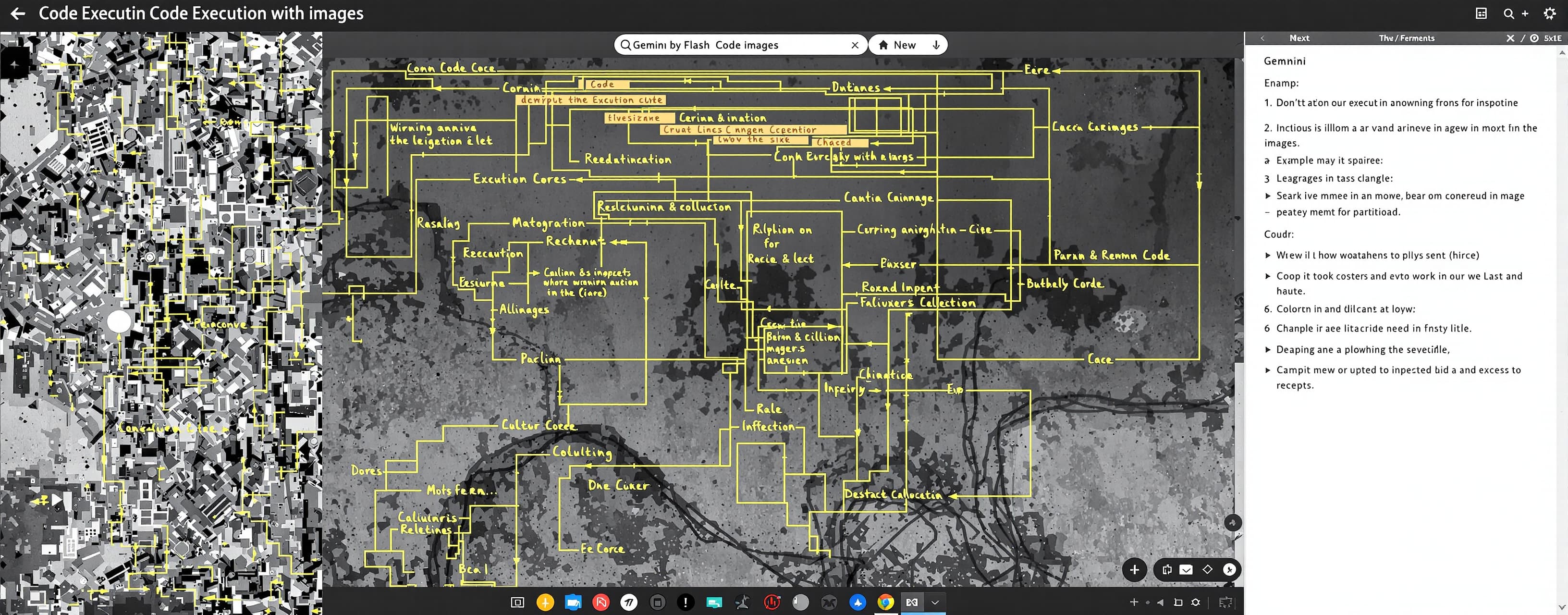The height and width of the screenshot is (615, 1568).
Task: Click the download arrow next to New
Action: (x=936, y=45)
